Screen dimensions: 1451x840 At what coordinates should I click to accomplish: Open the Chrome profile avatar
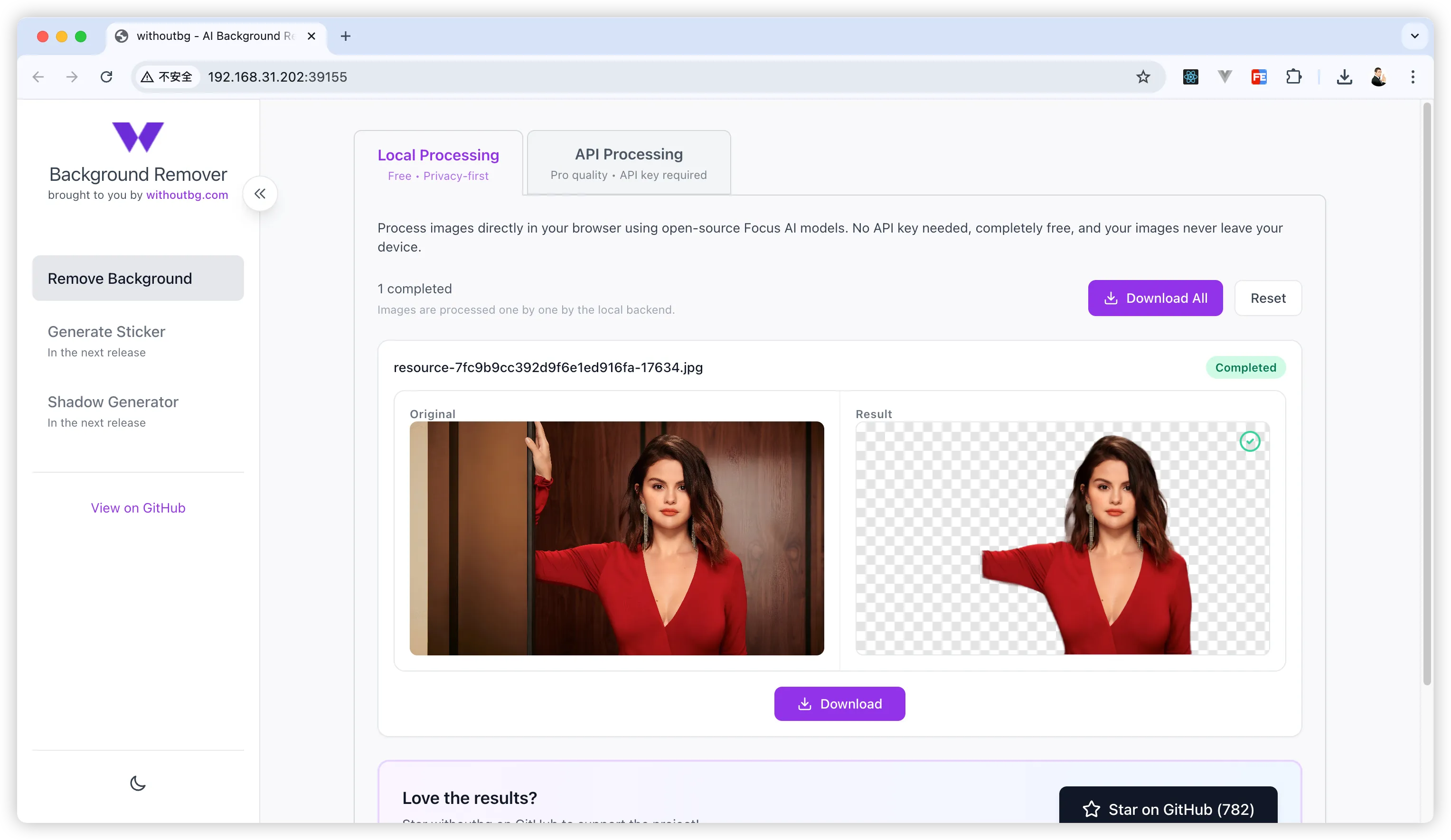click(1378, 77)
